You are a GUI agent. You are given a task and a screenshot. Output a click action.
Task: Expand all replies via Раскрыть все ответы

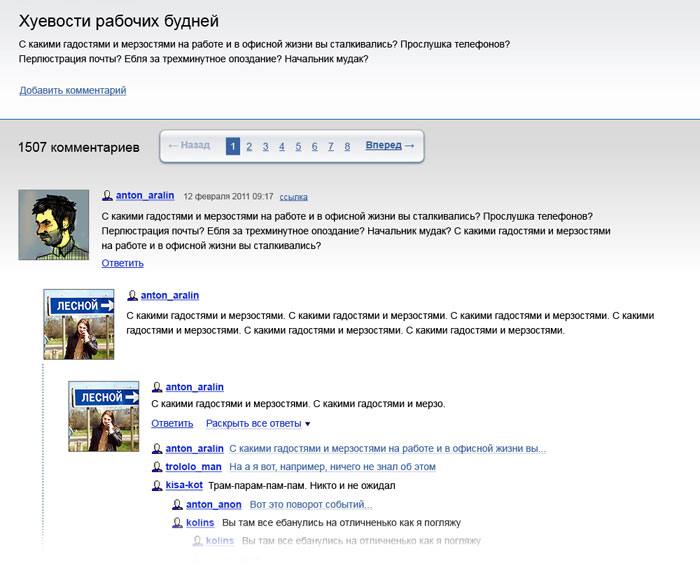[x=258, y=423]
